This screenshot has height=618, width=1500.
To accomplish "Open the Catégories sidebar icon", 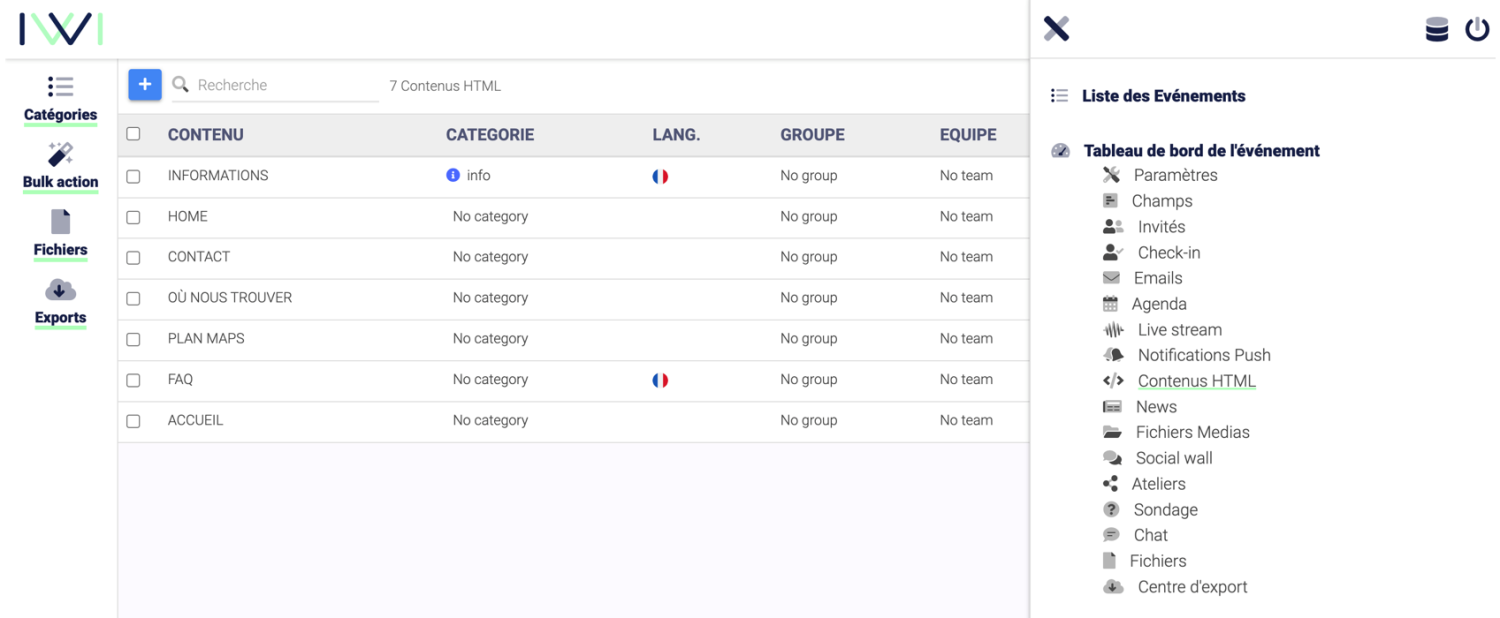I will pyautogui.click(x=60, y=87).
